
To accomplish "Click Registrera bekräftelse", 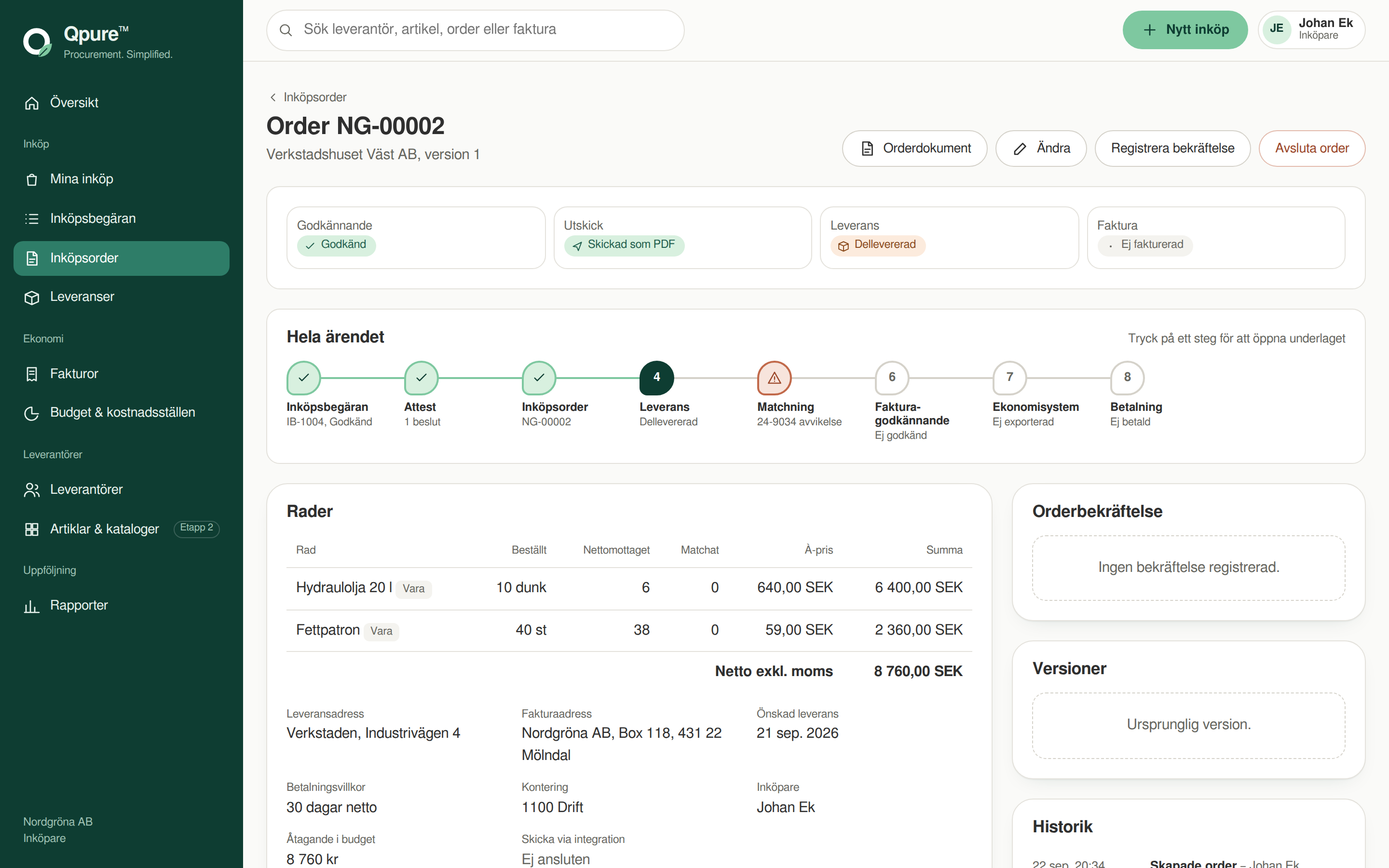I will (x=1172, y=149).
